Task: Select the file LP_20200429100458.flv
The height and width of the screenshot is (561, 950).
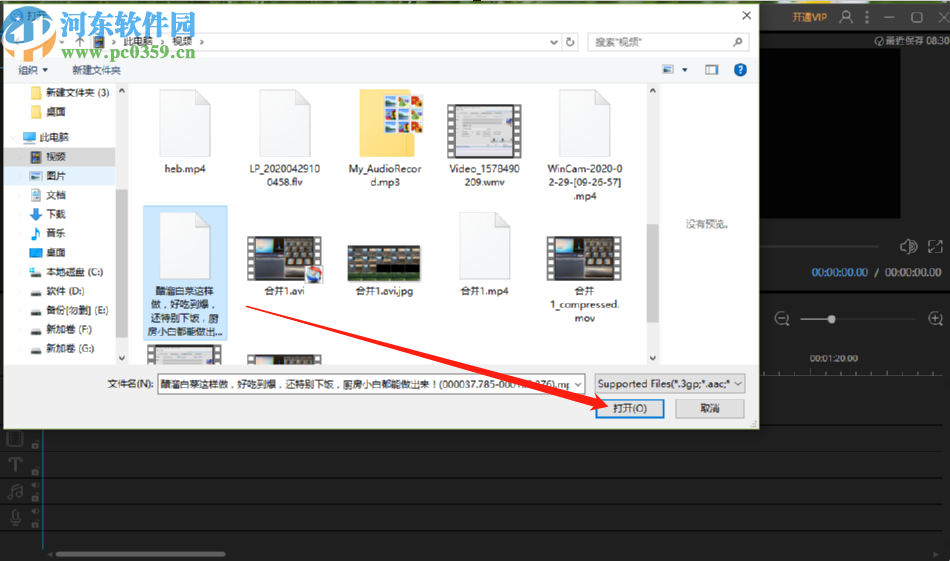Action: pyautogui.click(x=285, y=138)
